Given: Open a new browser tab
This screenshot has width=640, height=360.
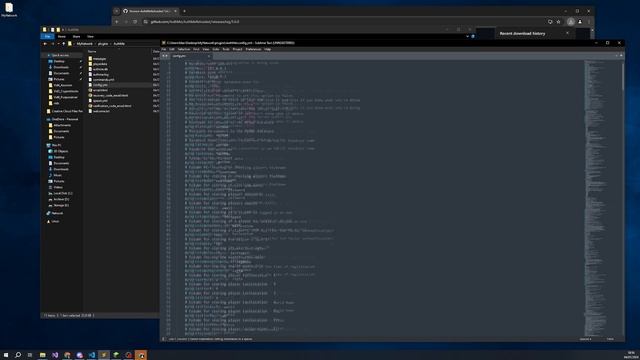Looking at the screenshot, I should (x=184, y=11).
